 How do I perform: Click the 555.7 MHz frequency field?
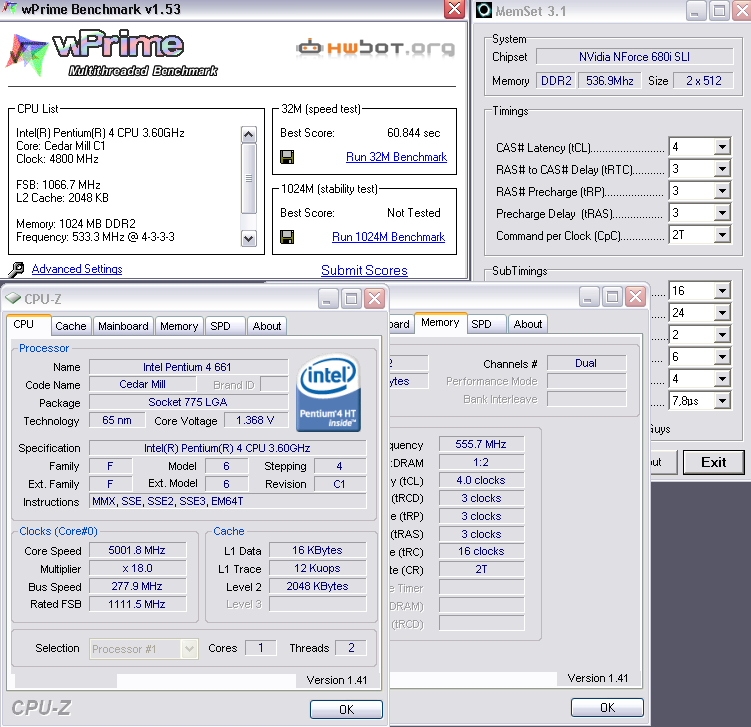pos(481,444)
